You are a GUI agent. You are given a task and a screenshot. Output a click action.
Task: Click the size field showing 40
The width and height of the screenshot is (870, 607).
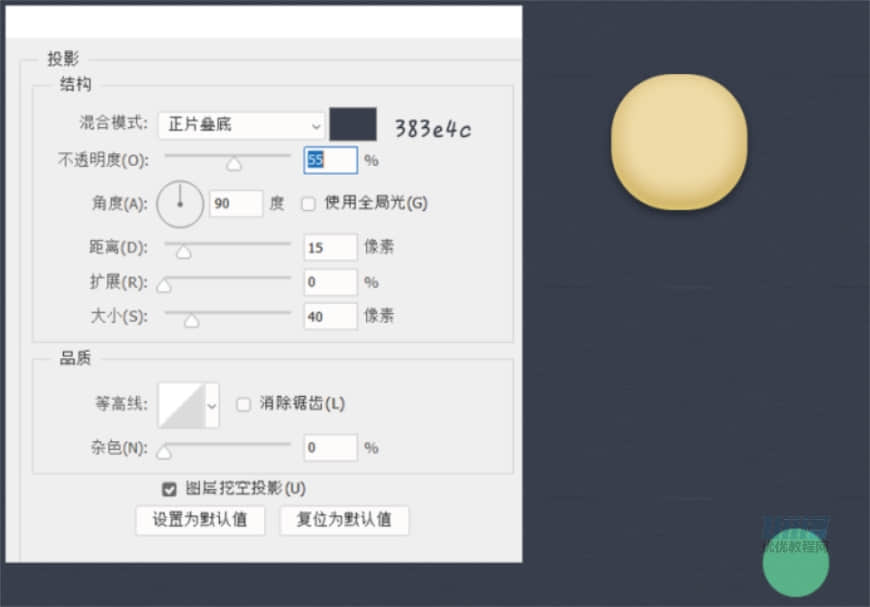coord(330,316)
